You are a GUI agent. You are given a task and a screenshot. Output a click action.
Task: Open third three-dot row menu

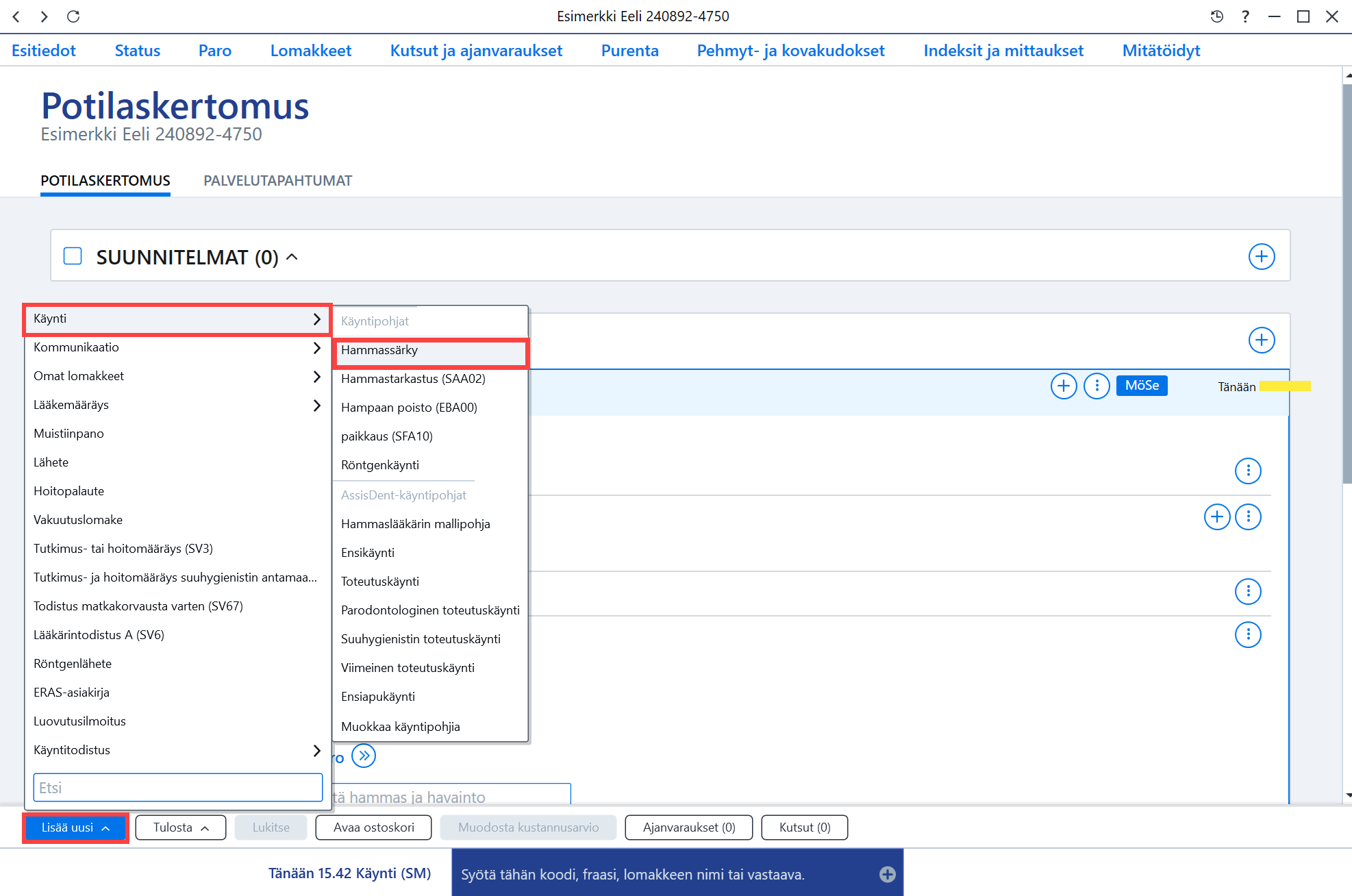(x=1248, y=591)
